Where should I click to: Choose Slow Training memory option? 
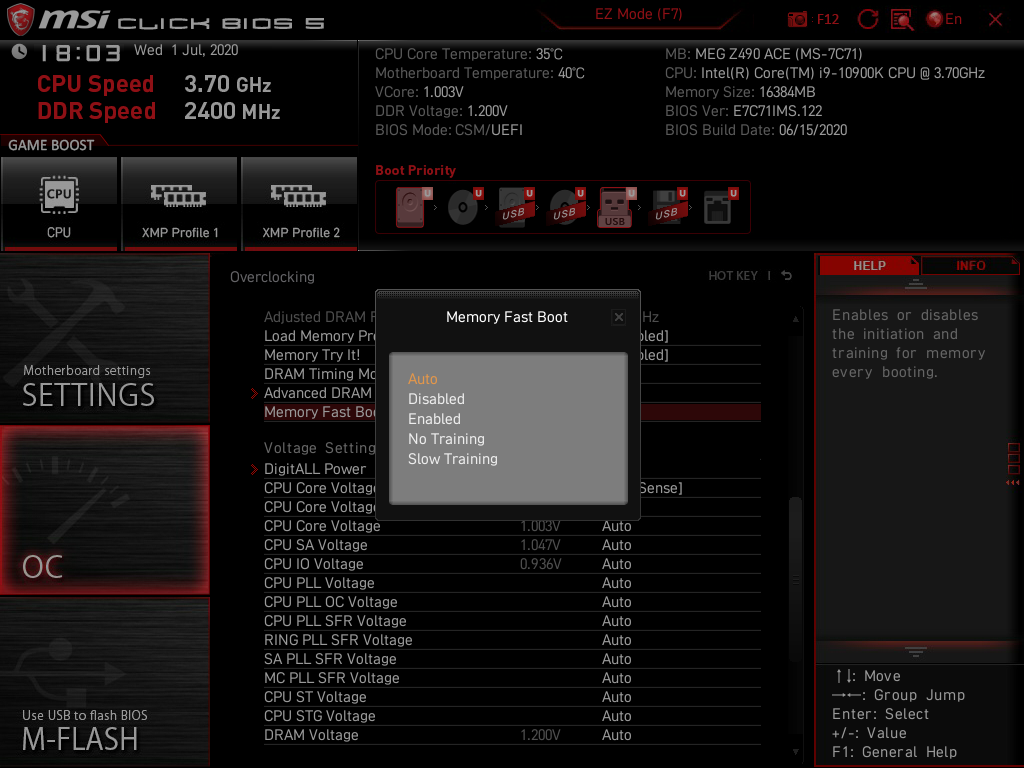[x=452, y=458]
